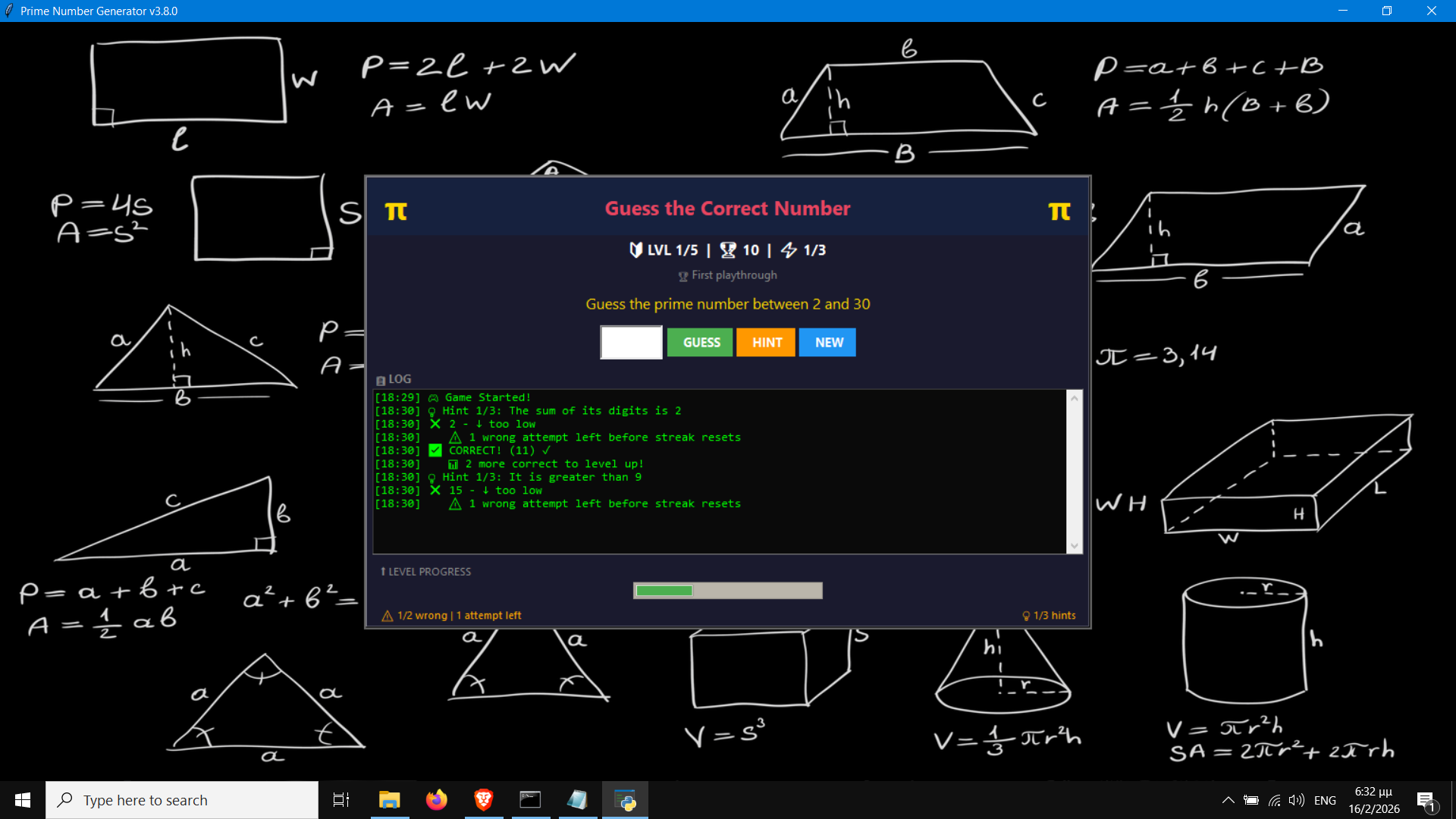1456x819 pixels.
Task: Click the trophy score icon
Action: (x=727, y=250)
